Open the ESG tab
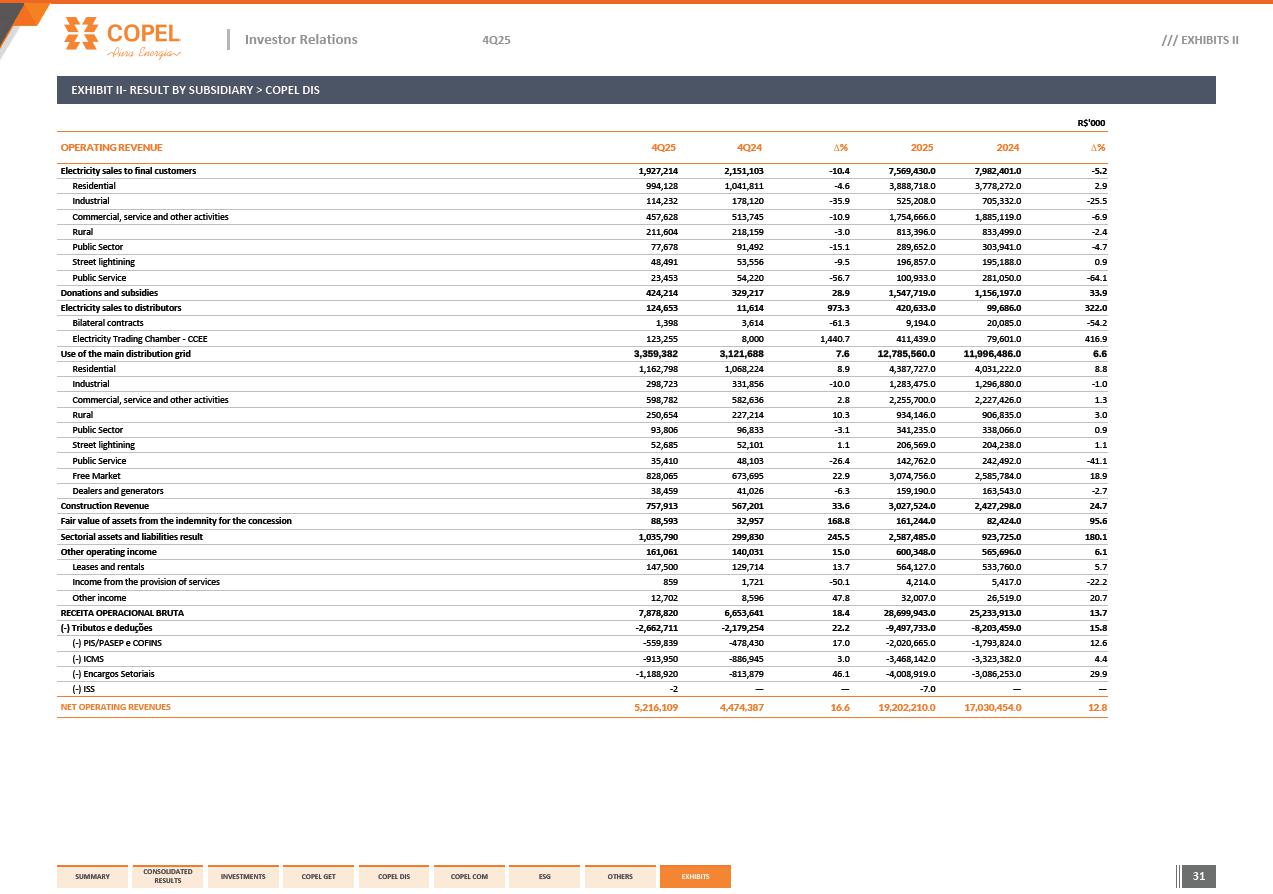 544,877
